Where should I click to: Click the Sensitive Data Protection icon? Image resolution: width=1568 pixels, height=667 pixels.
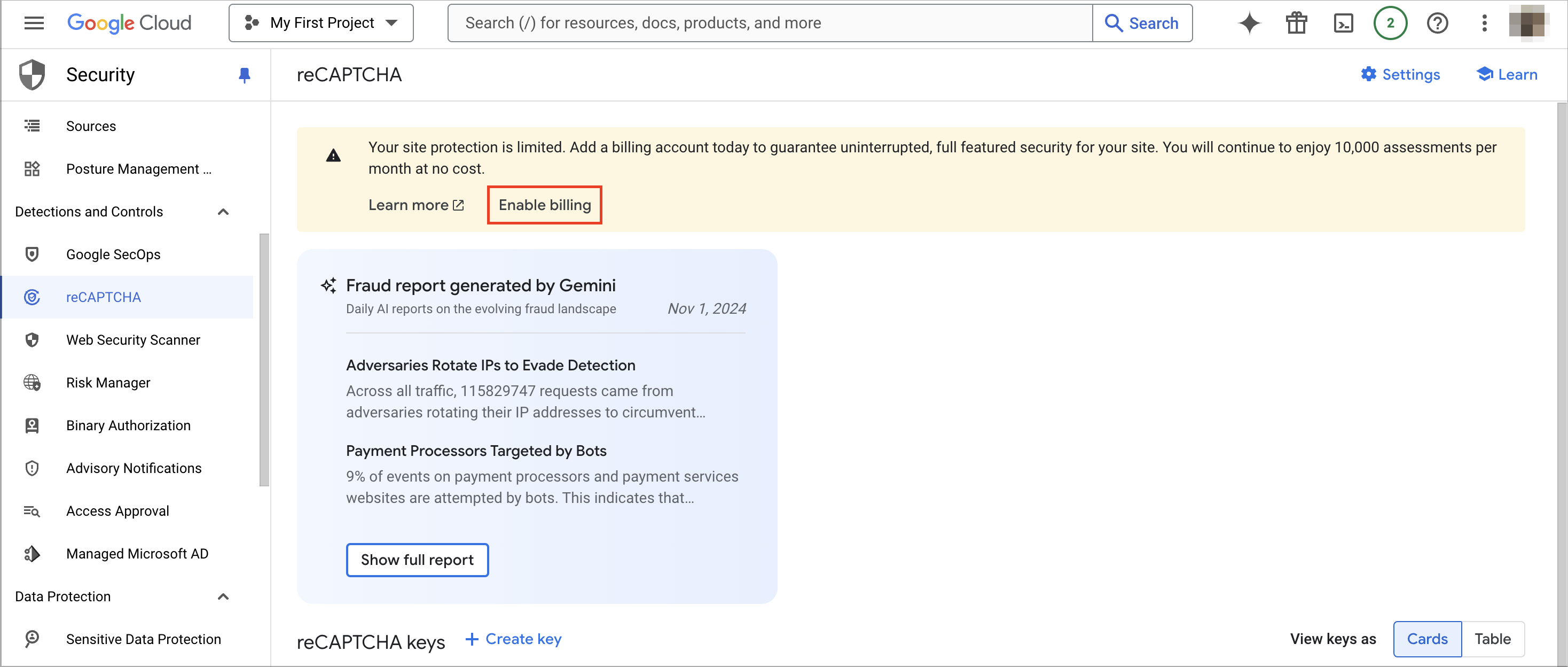(x=32, y=639)
